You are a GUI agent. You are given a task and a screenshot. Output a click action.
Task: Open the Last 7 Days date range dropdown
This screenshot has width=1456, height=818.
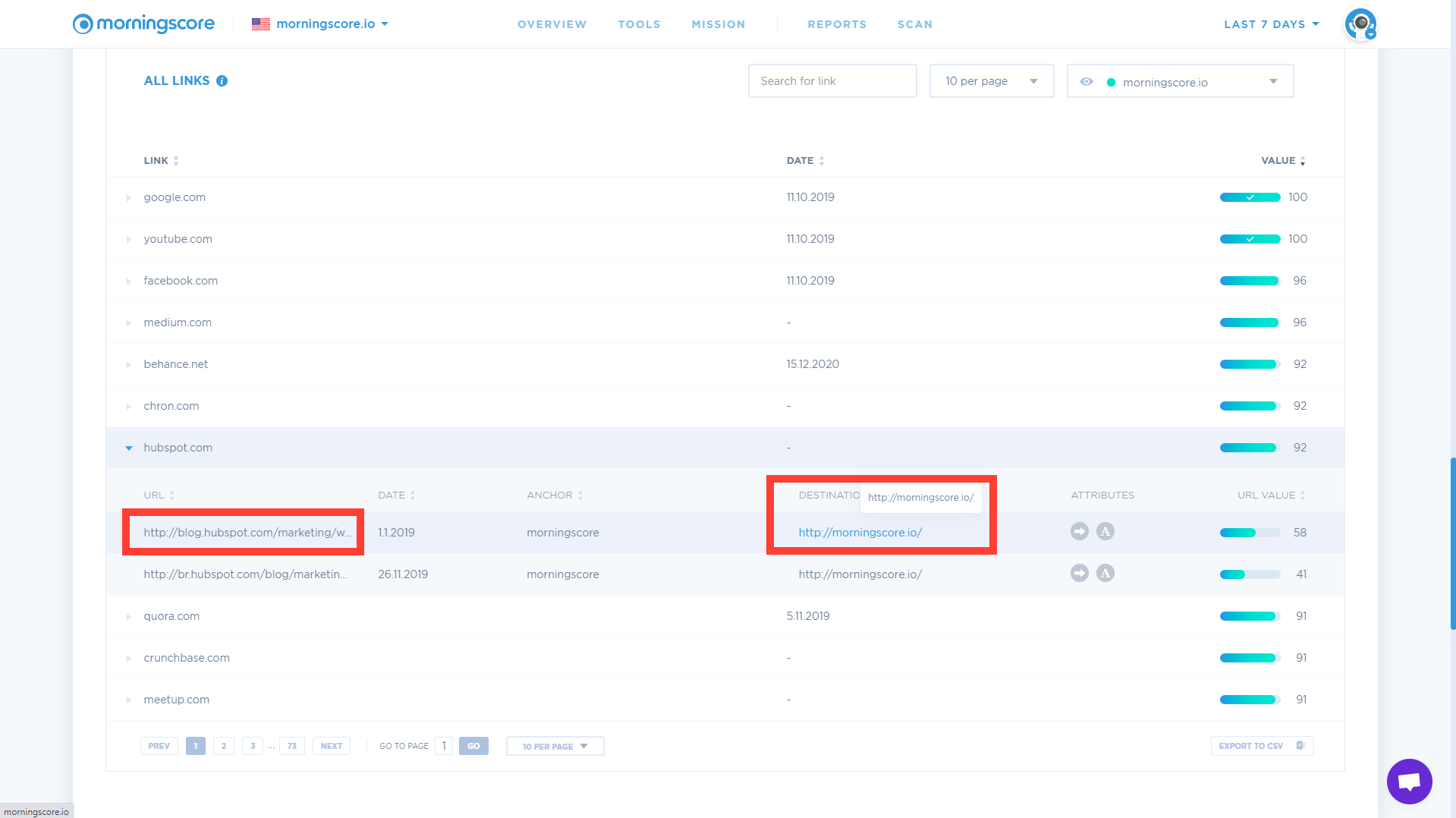(x=1272, y=24)
